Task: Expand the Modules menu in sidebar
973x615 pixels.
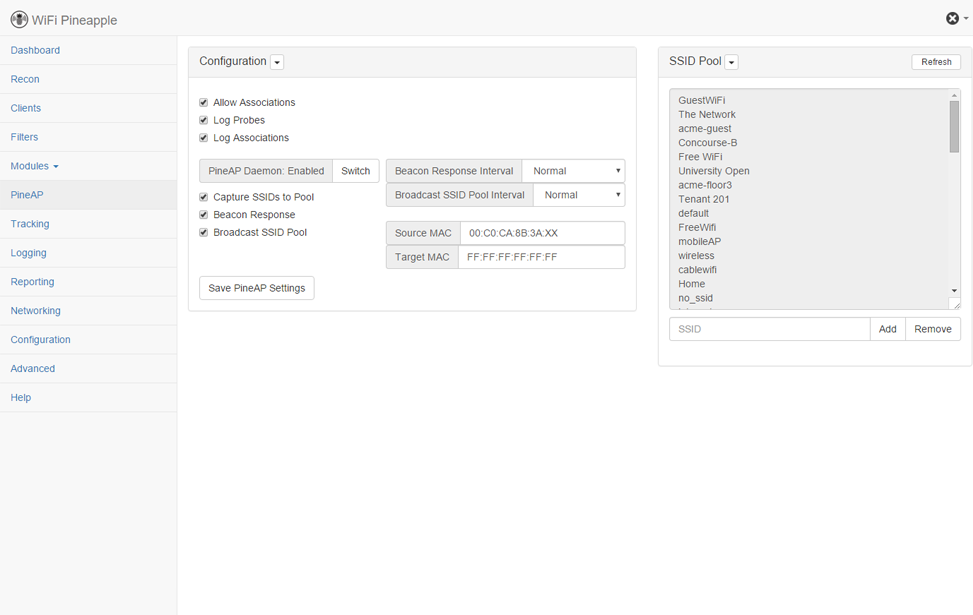Action: pos(34,166)
